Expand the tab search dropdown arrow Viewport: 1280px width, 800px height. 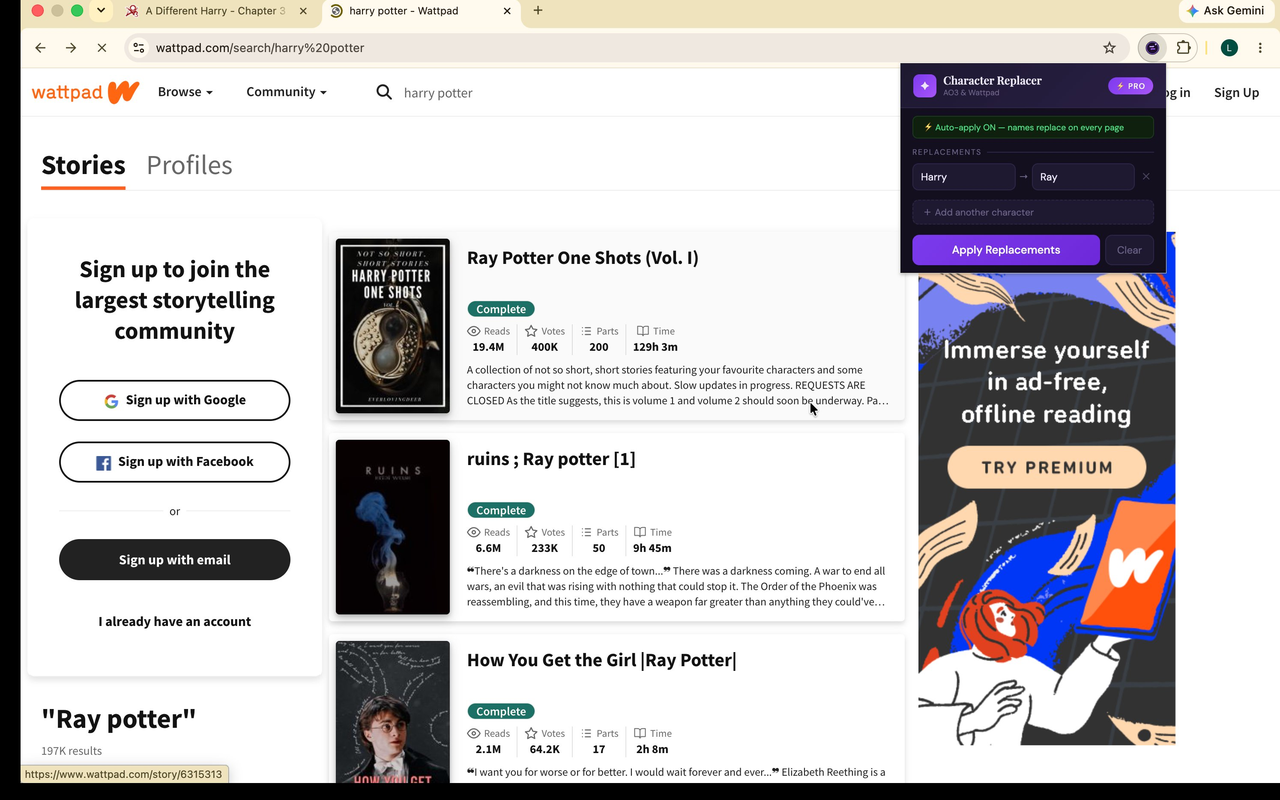(x=101, y=11)
